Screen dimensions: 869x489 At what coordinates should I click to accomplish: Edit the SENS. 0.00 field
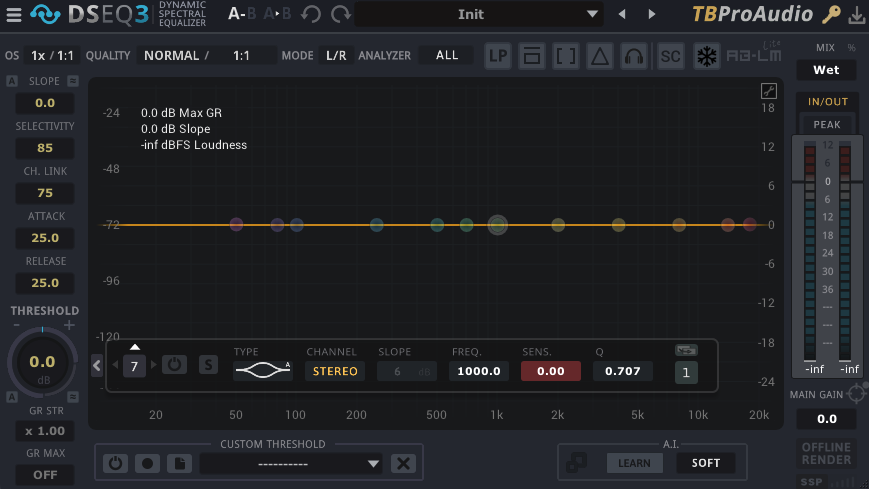(x=551, y=371)
